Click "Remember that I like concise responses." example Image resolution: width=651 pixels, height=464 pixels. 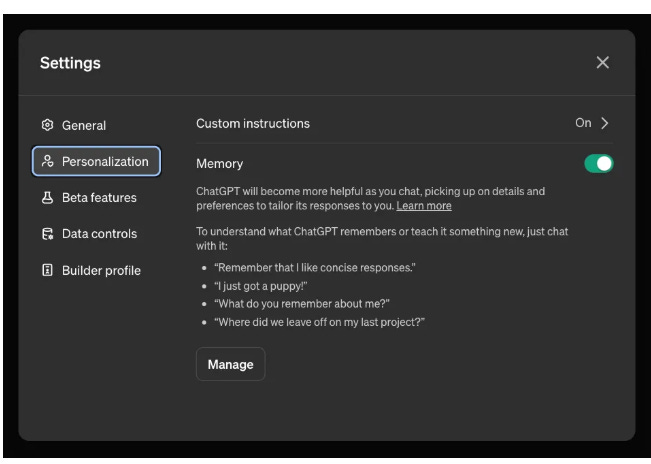315,268
